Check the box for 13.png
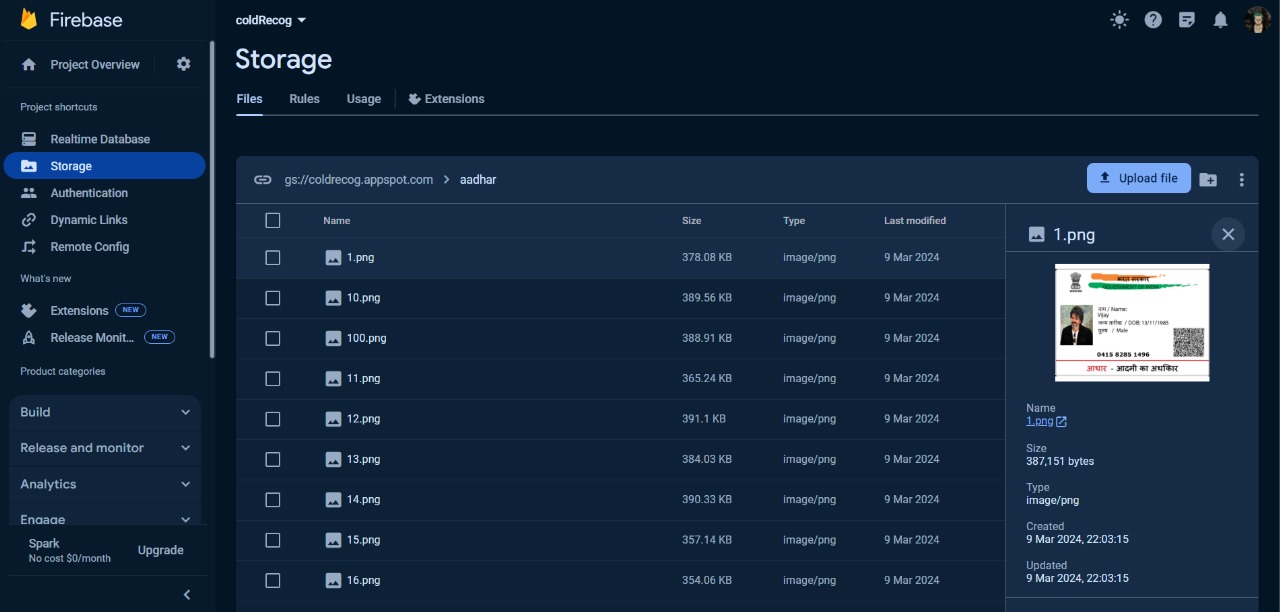Viewport: 1280px width, 612px height. point(273,459)
